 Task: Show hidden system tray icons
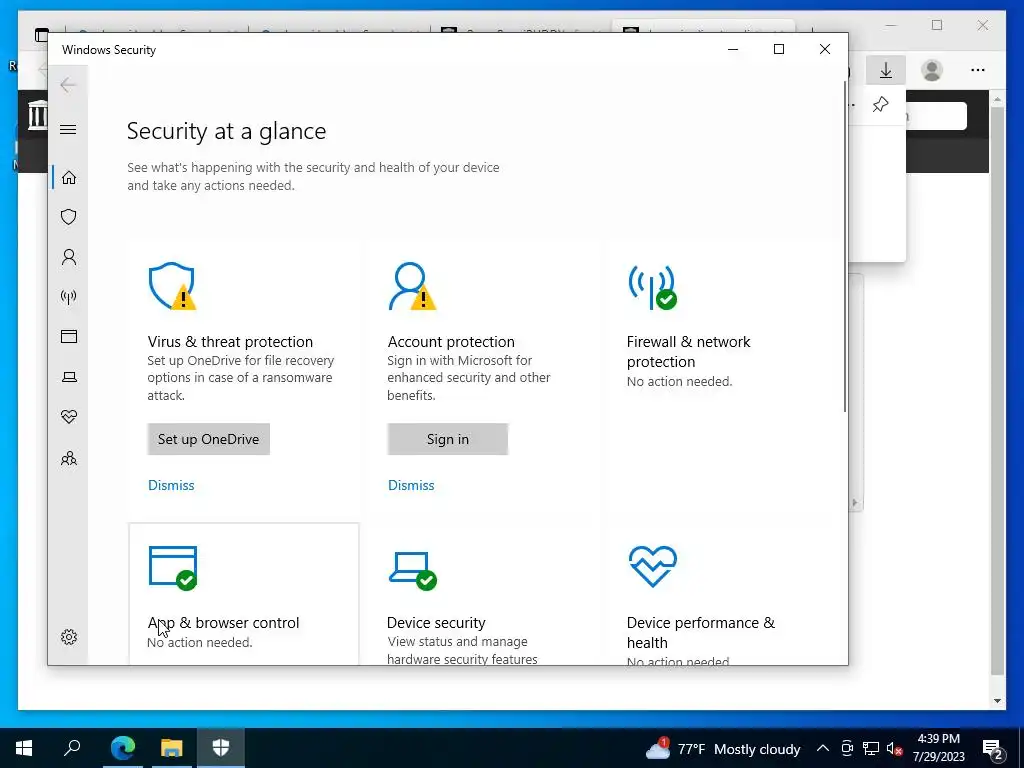(823, 748)
